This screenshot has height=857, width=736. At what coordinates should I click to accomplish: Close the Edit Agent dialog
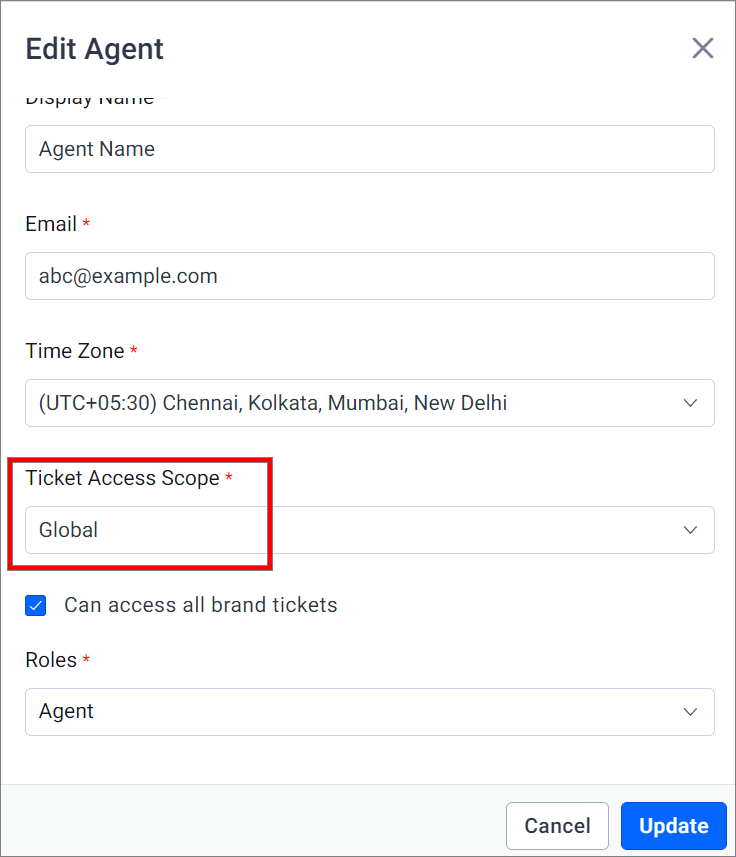pos(703,48)
